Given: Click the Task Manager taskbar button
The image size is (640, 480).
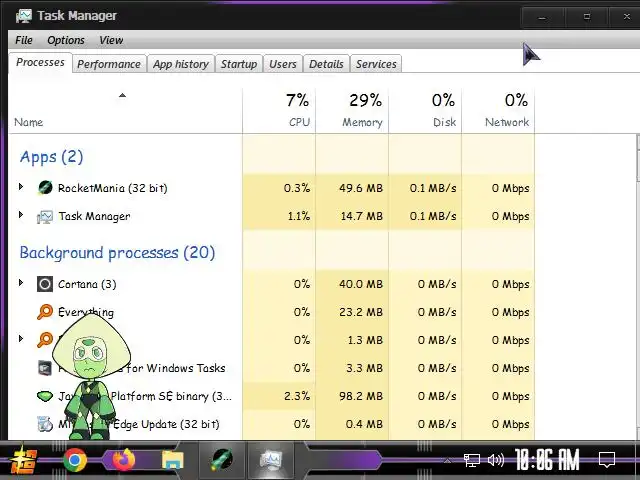Looking at the screenshot, I should coord(271,460).
